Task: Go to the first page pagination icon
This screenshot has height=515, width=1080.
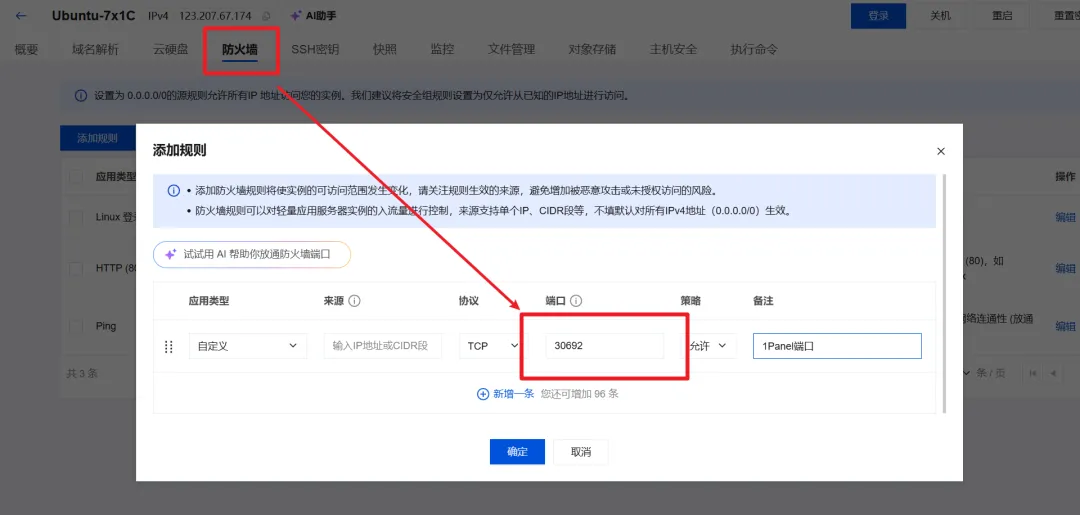Action: click(x=1032, y=373)
